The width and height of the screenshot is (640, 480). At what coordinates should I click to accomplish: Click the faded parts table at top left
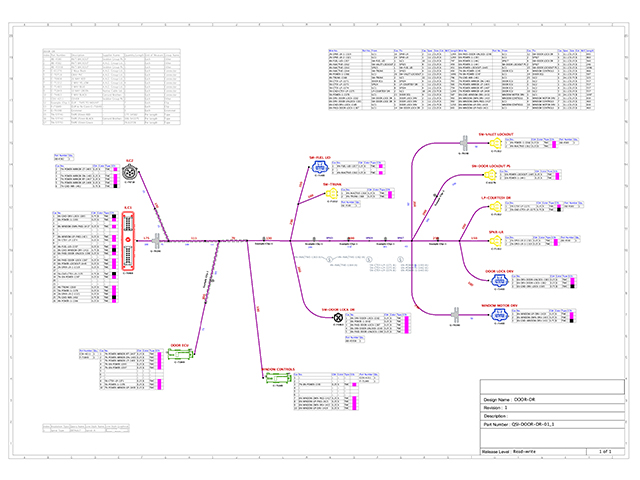[111, 90]
